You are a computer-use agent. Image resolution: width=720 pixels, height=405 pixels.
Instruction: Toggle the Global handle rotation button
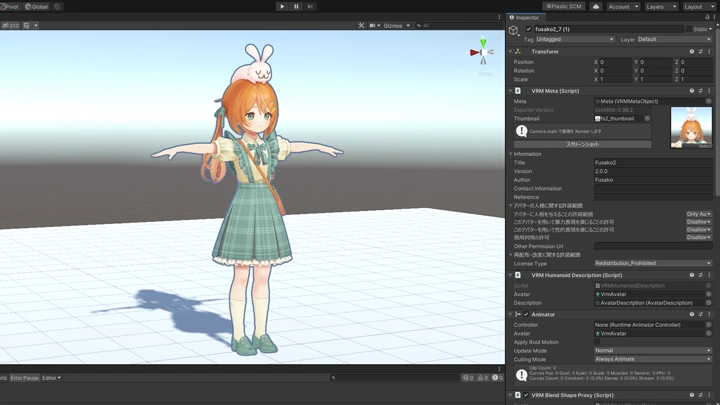point(36,6)
